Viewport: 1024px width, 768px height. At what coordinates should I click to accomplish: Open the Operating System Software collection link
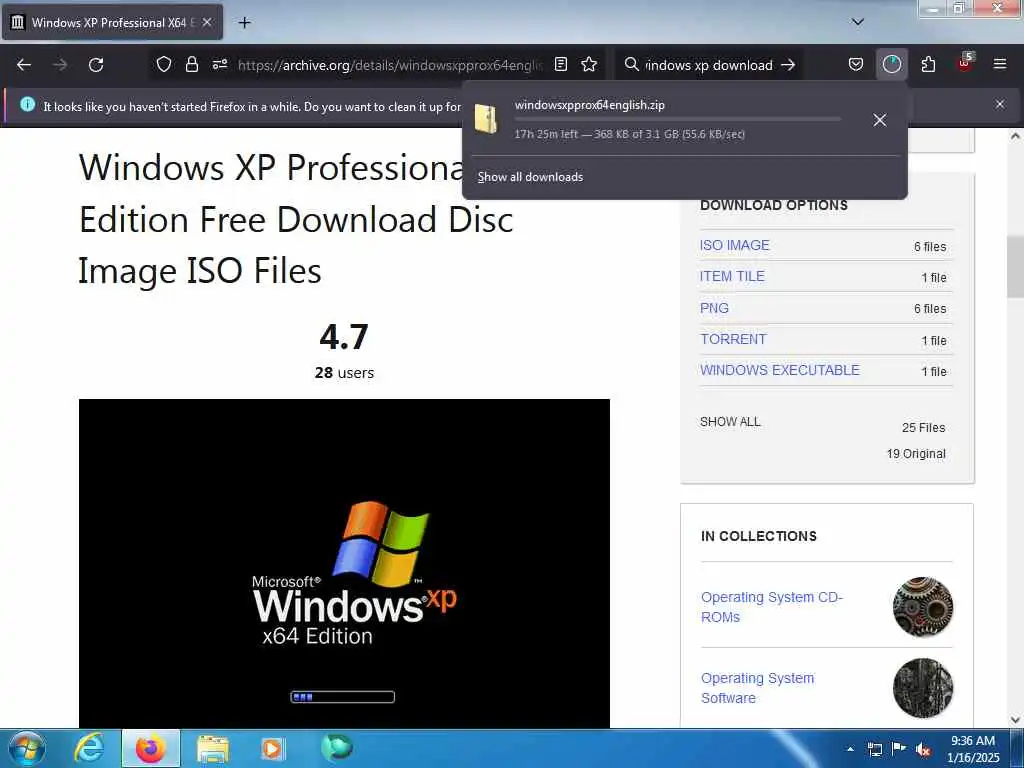[x=758, y=688]
